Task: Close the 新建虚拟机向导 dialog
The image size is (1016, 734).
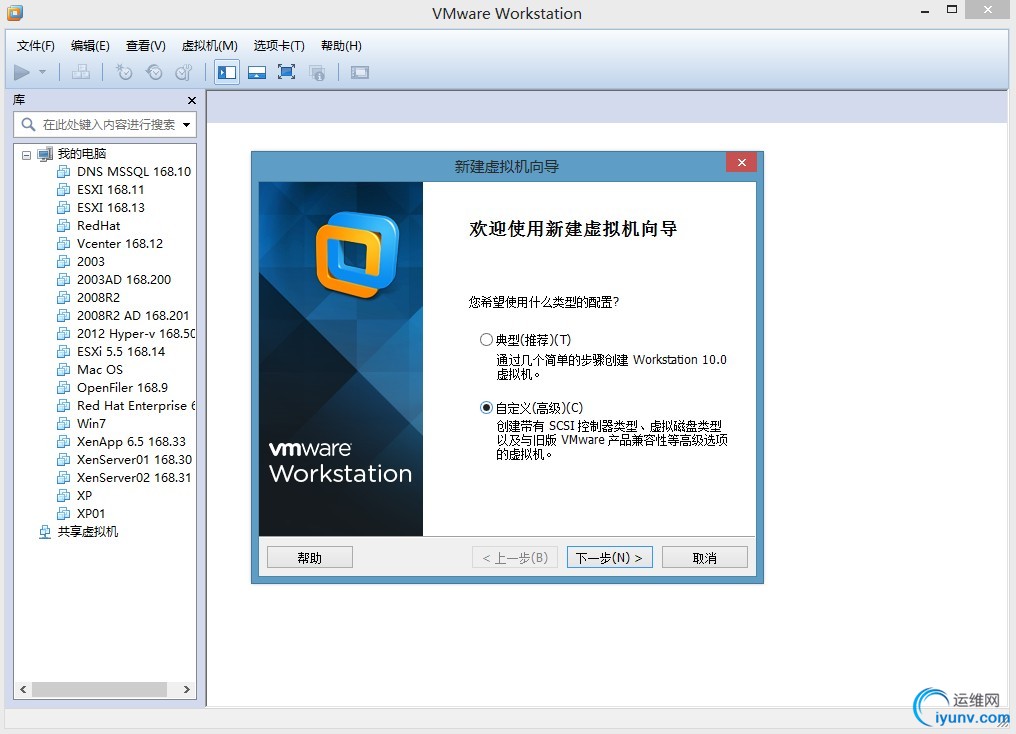Action: point(742,163)
